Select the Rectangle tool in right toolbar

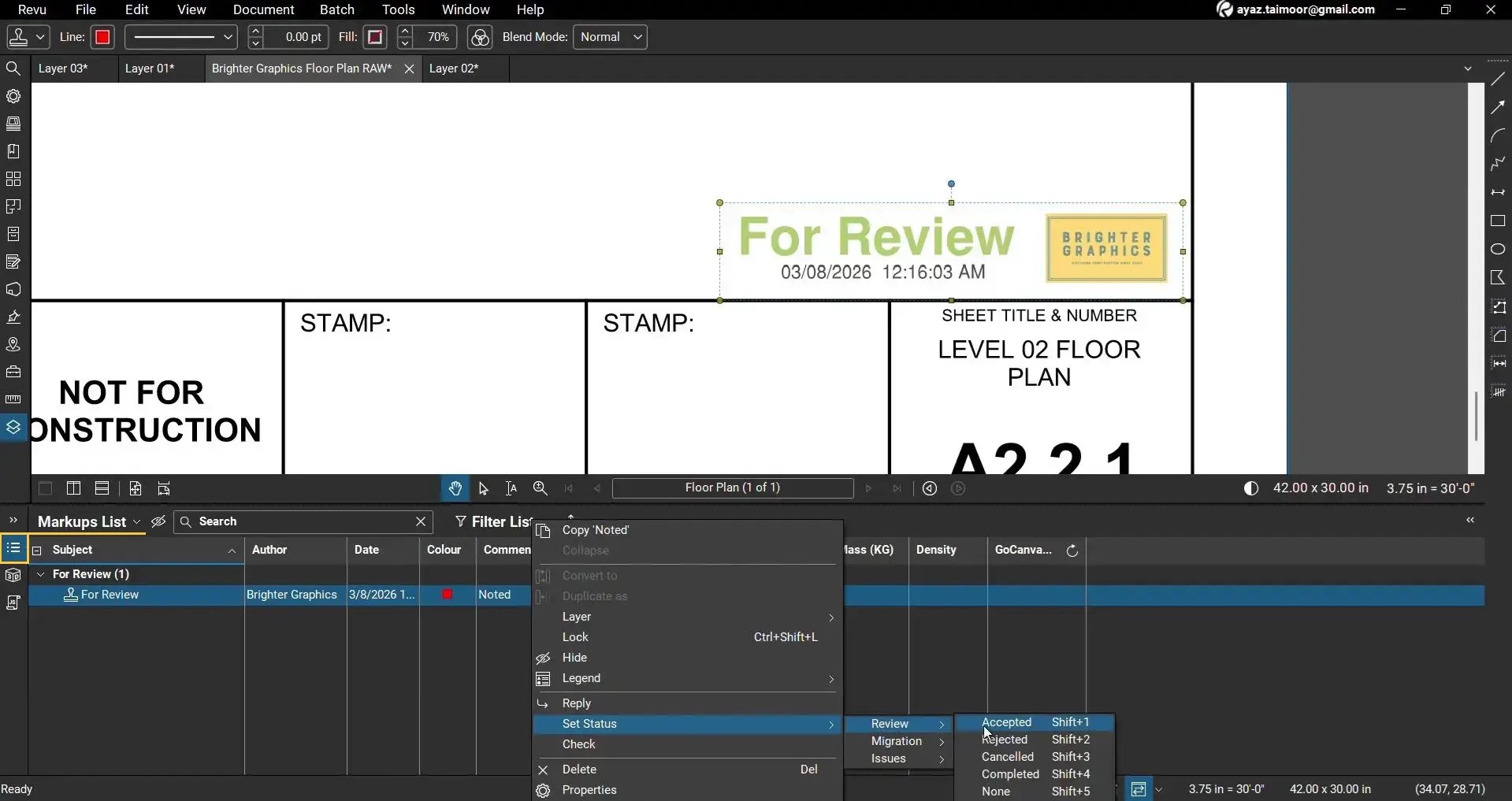[x=1498, y=221]
